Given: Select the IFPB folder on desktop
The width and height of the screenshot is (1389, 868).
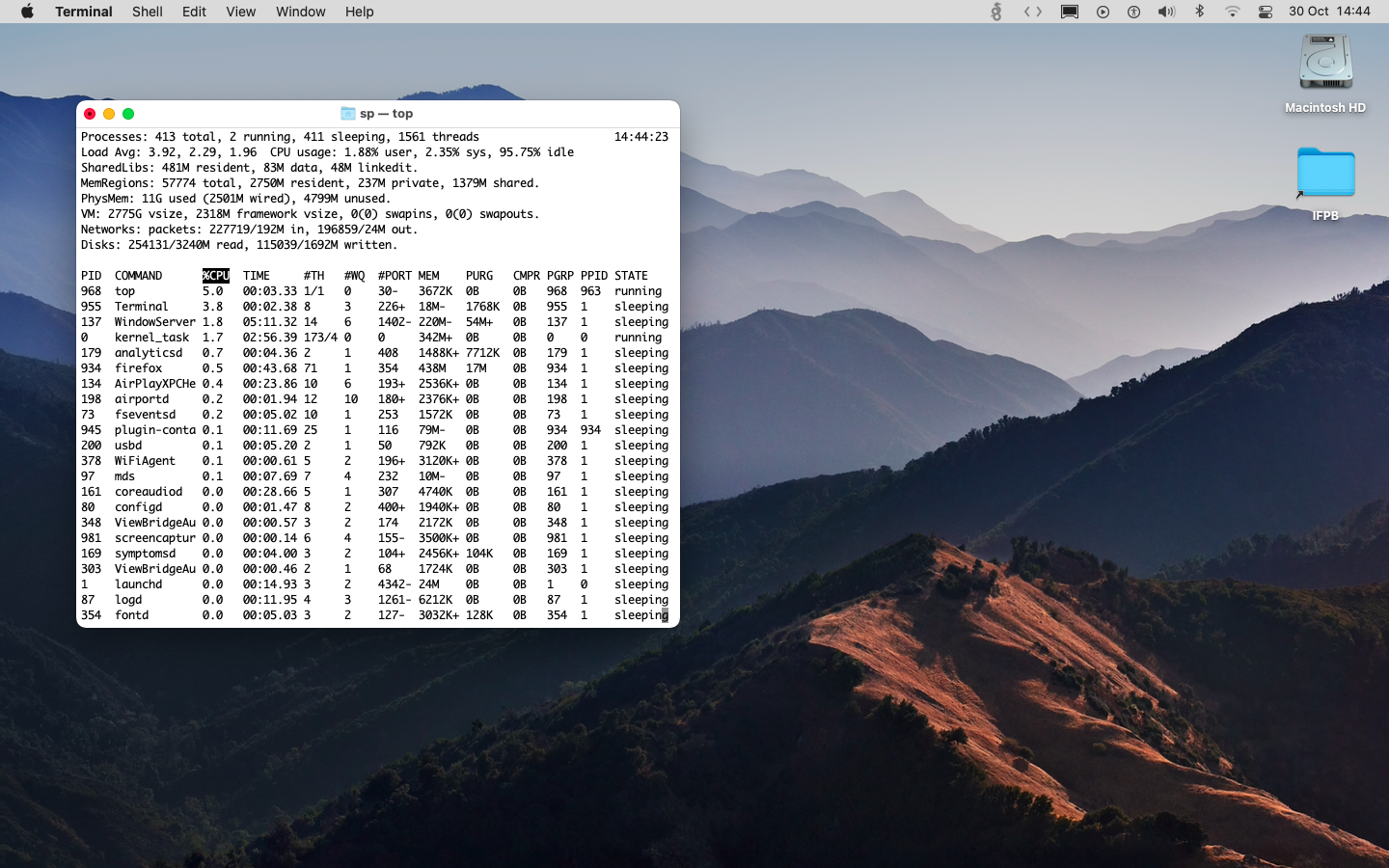Looking at the screenshot, I should (x=1325, y=183).
